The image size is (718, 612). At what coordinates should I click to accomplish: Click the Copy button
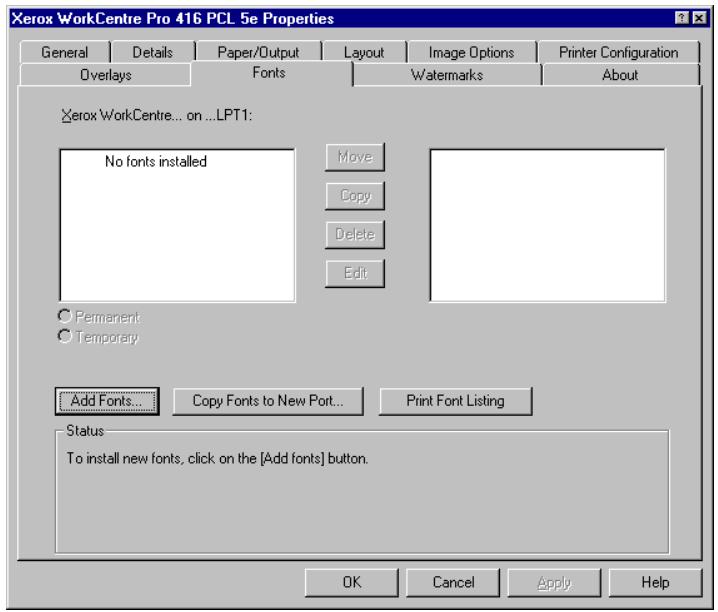[355, 196]
